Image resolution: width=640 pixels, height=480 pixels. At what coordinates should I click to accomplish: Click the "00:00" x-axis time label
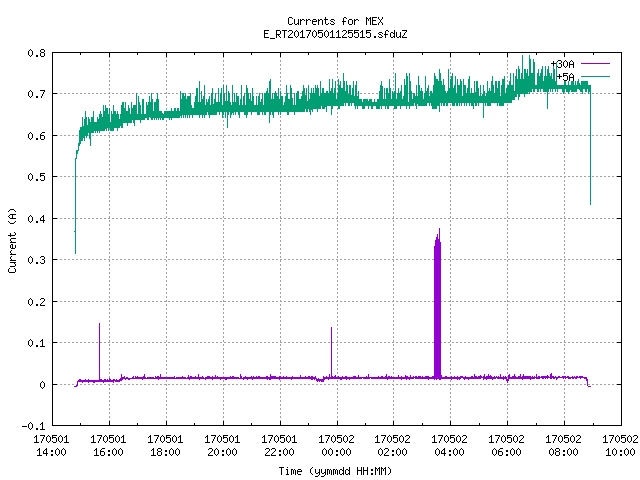click(336, 452)
